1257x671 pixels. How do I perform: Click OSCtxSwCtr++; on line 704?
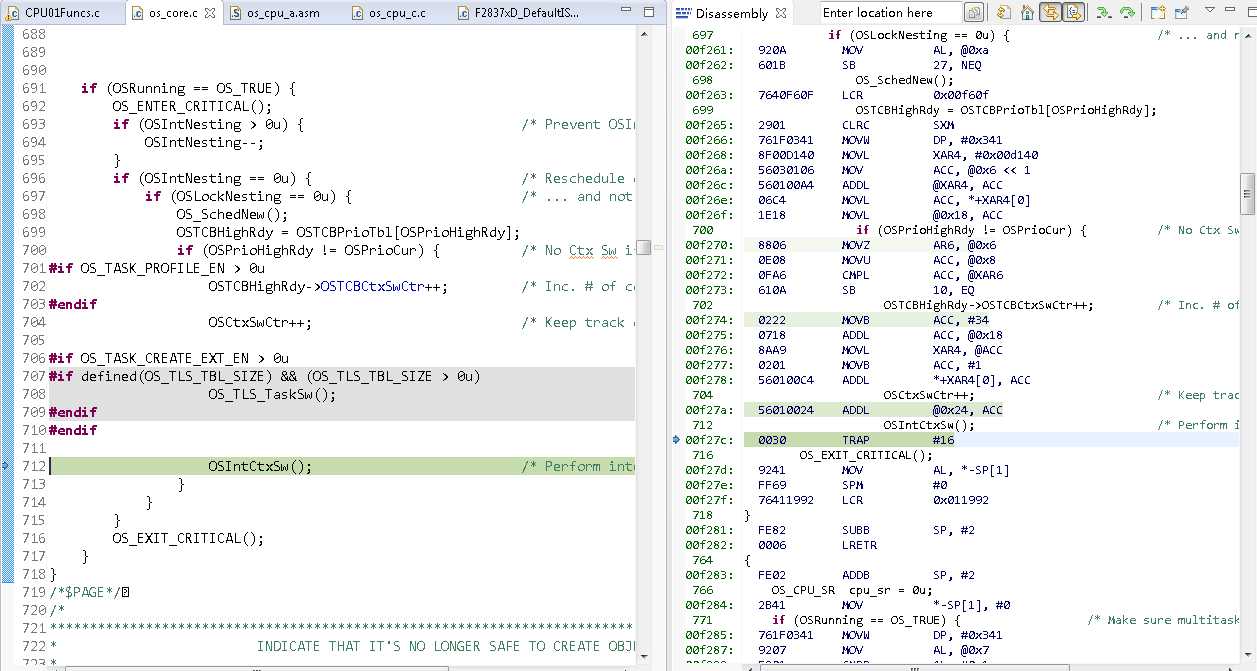(x=260, y=322)
